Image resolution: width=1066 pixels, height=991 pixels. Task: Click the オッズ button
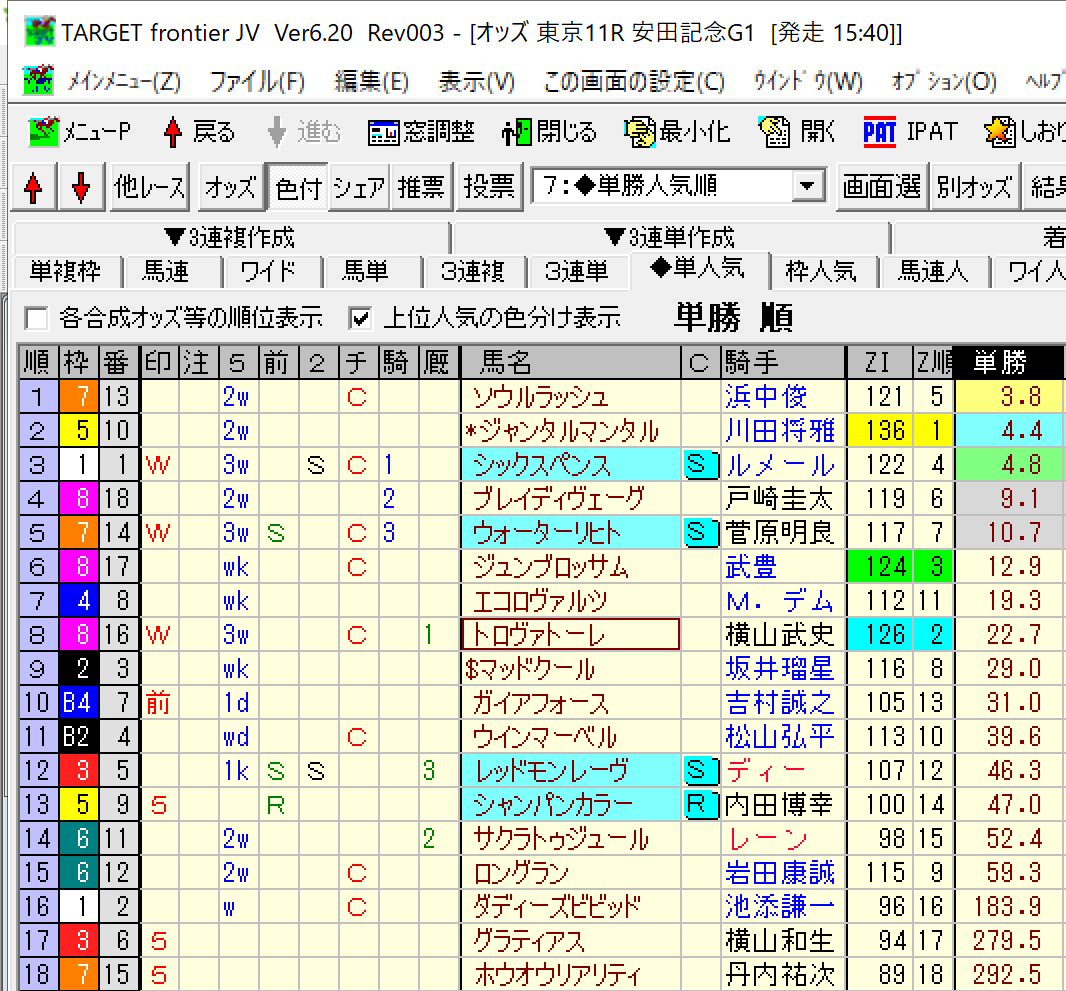(x=230, y=187)
